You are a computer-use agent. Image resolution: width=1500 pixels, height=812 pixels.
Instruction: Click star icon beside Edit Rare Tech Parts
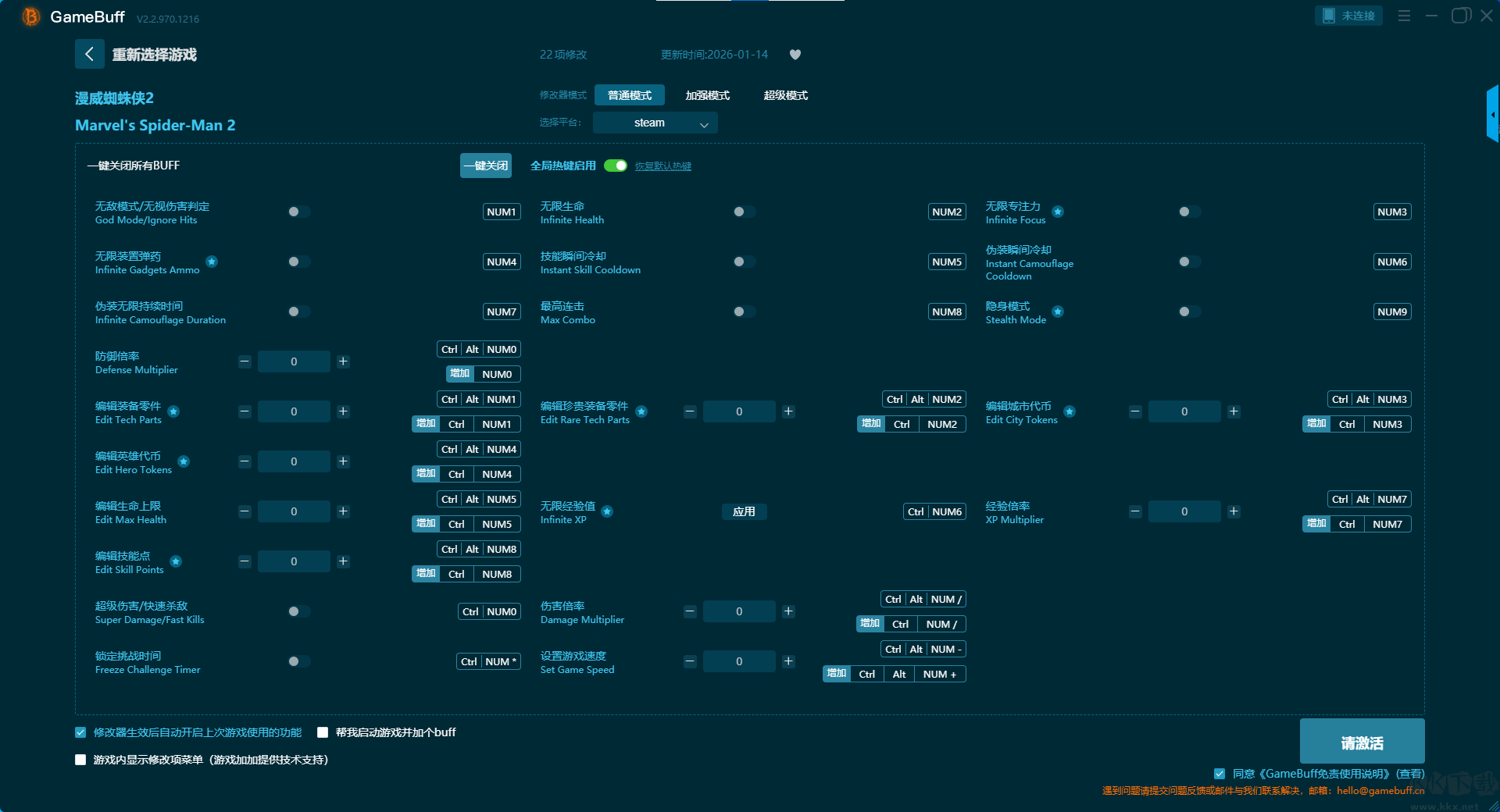coord(641,411)
